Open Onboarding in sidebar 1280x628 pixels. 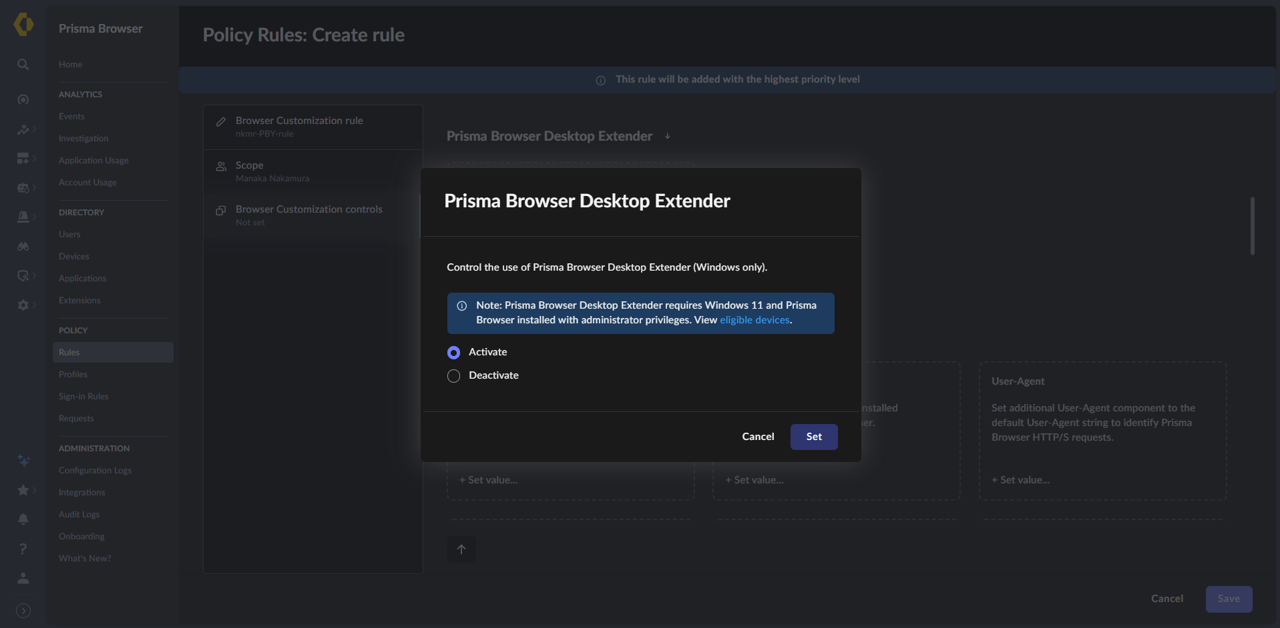81,536
